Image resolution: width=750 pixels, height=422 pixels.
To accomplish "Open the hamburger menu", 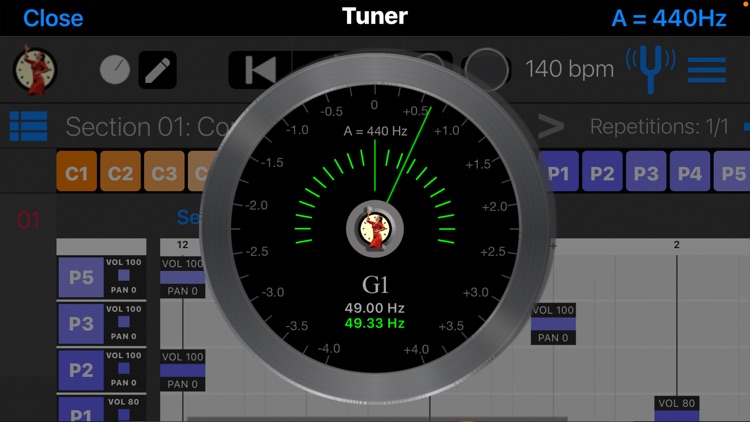I will click(707, 70).
